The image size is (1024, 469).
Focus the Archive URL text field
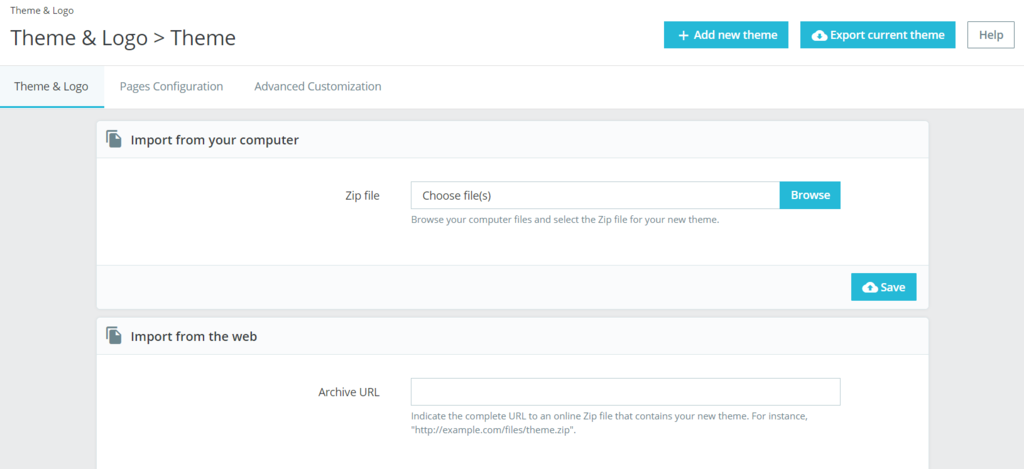[x=625, y=392]
